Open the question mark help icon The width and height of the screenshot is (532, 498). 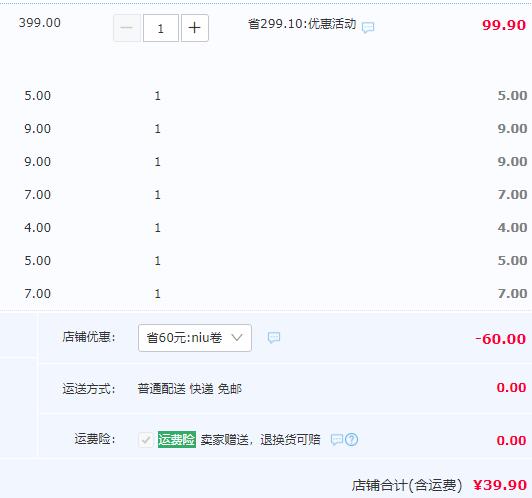352,440
